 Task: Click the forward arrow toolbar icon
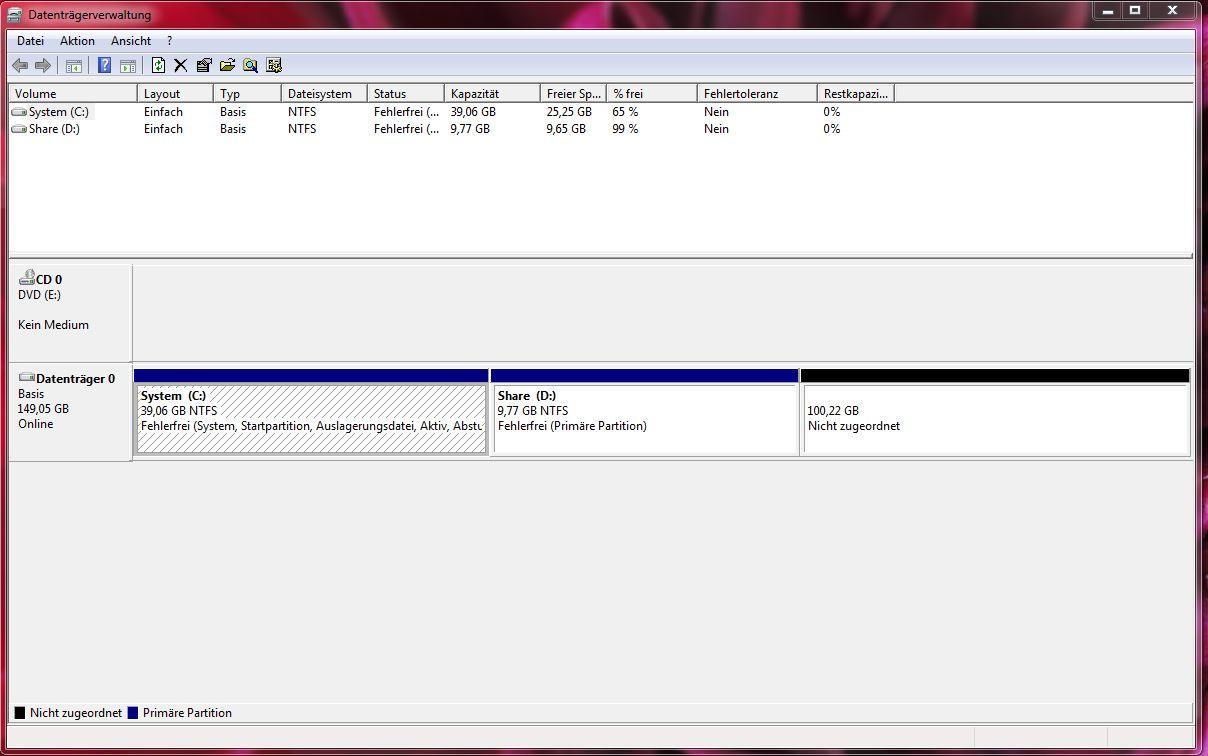pos(43,66)
